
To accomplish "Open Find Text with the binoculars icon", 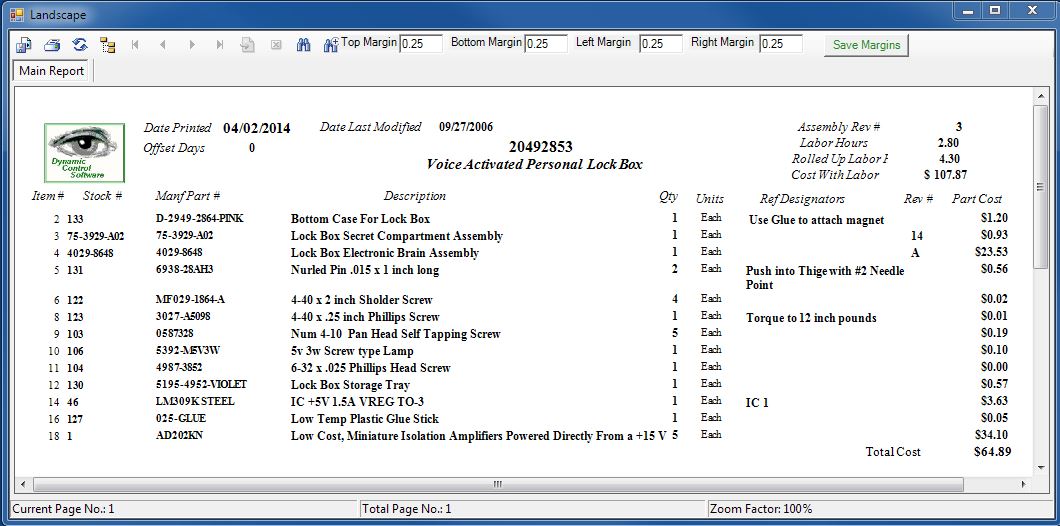I will (303, 45).
